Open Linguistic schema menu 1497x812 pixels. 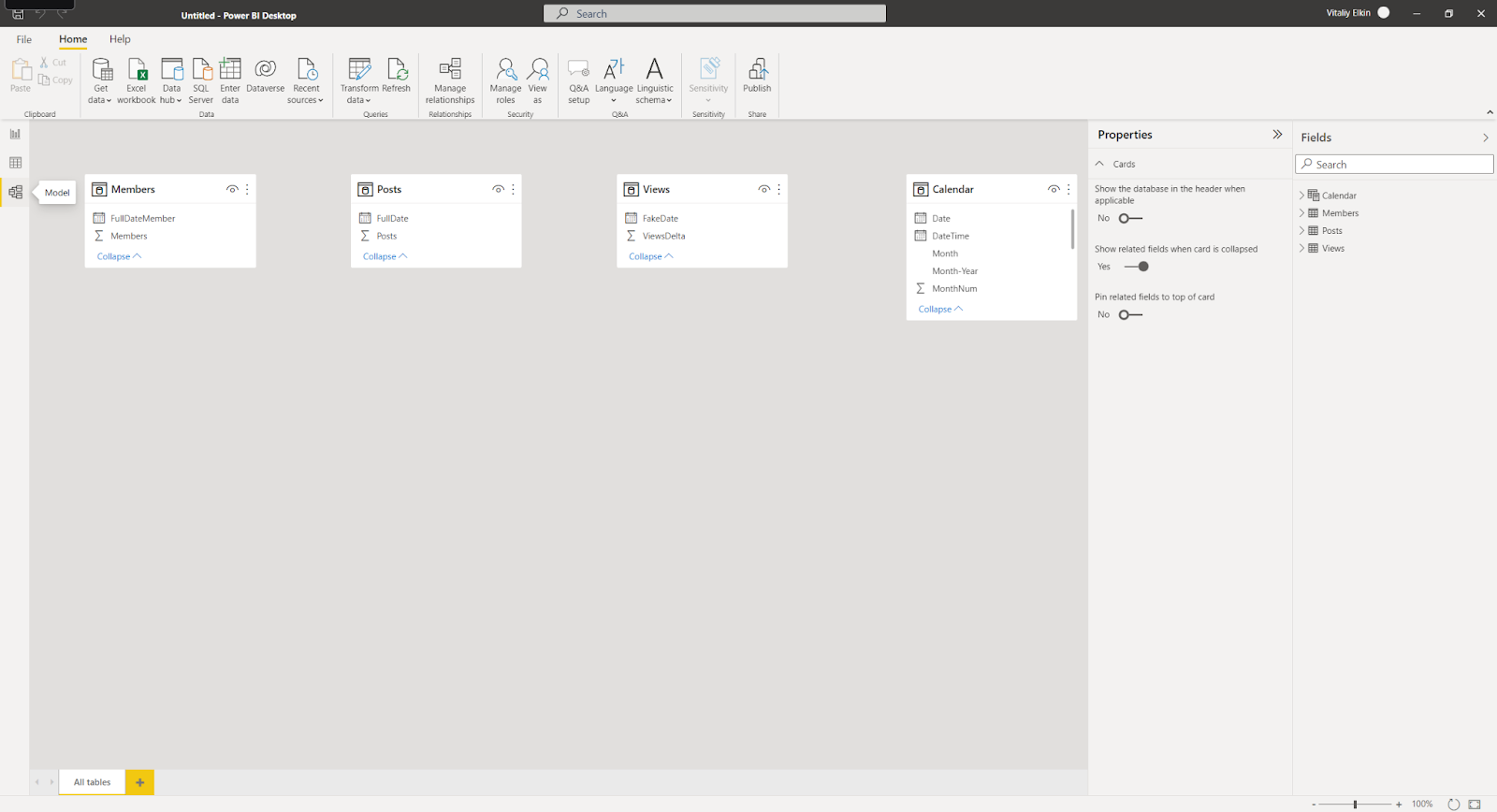pos(655,81)
